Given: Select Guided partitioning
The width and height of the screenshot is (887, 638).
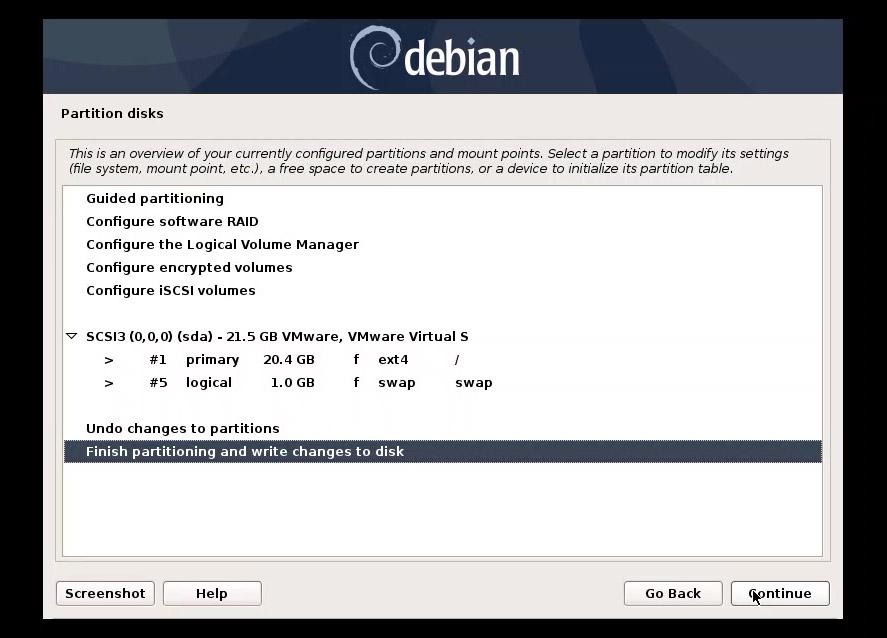Looking at the screenshot, I should pyautogui.click(x=154, y=199).
